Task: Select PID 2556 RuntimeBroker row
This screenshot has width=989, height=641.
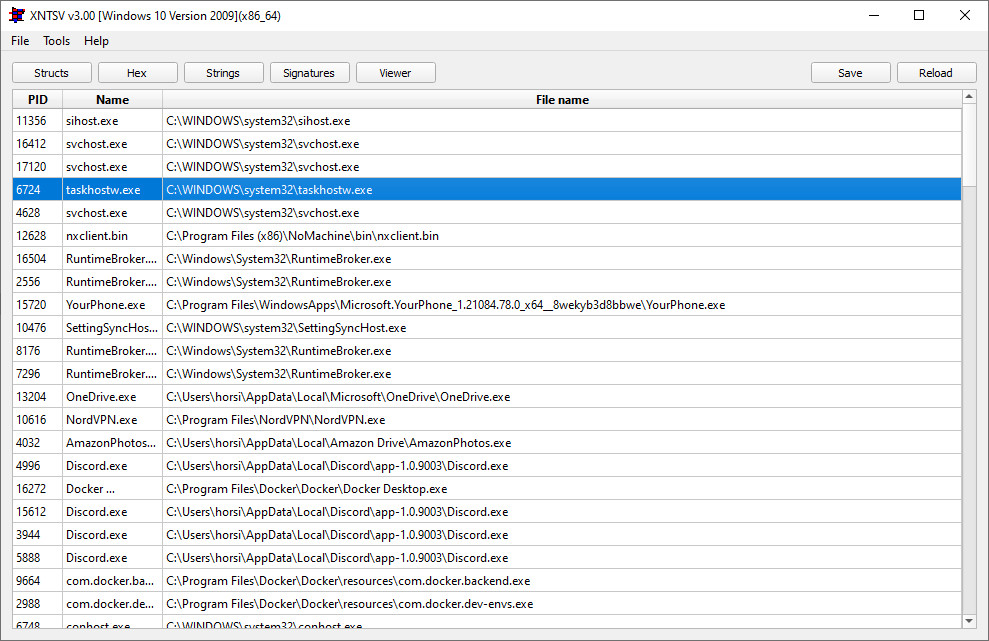Action: 487,282
